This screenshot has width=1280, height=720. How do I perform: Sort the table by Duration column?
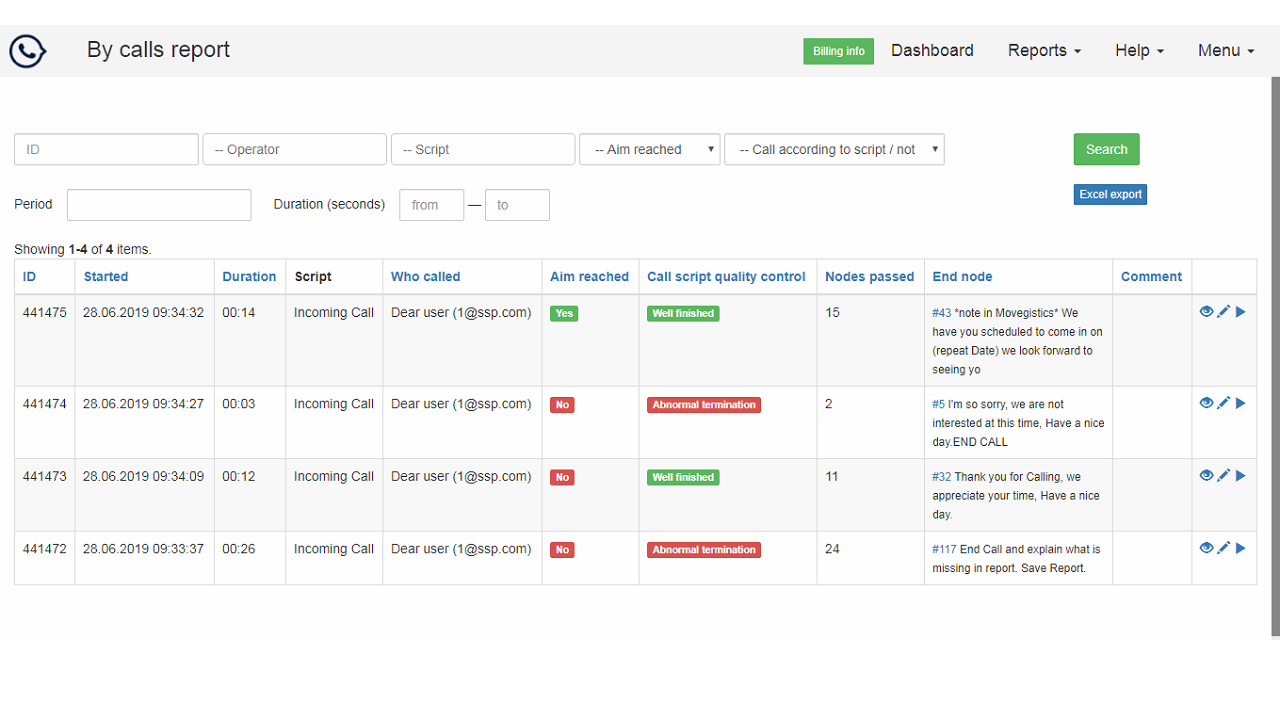(x=249, y=277)
